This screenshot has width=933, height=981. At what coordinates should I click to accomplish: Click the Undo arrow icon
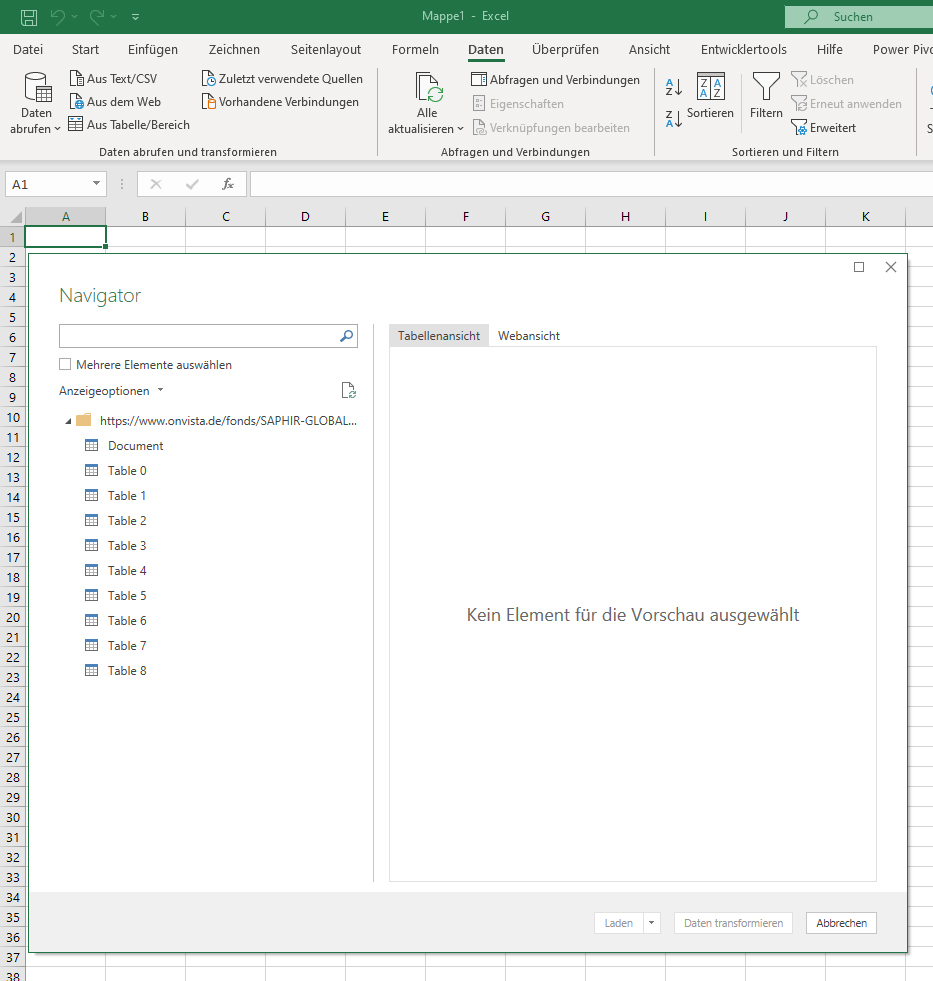click(58, 17)
